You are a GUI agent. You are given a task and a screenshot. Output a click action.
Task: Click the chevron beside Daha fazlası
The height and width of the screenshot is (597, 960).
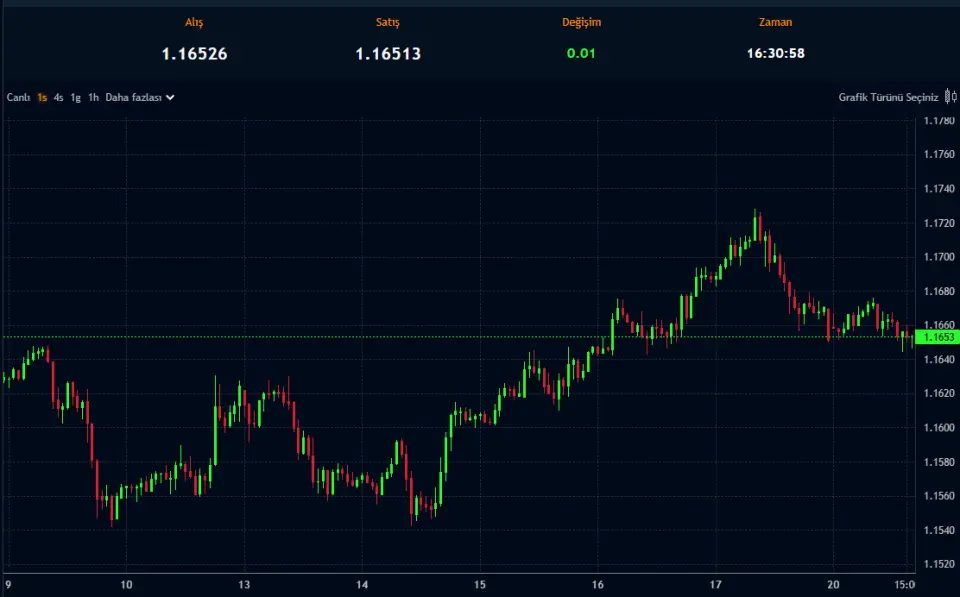pos(170,97)
